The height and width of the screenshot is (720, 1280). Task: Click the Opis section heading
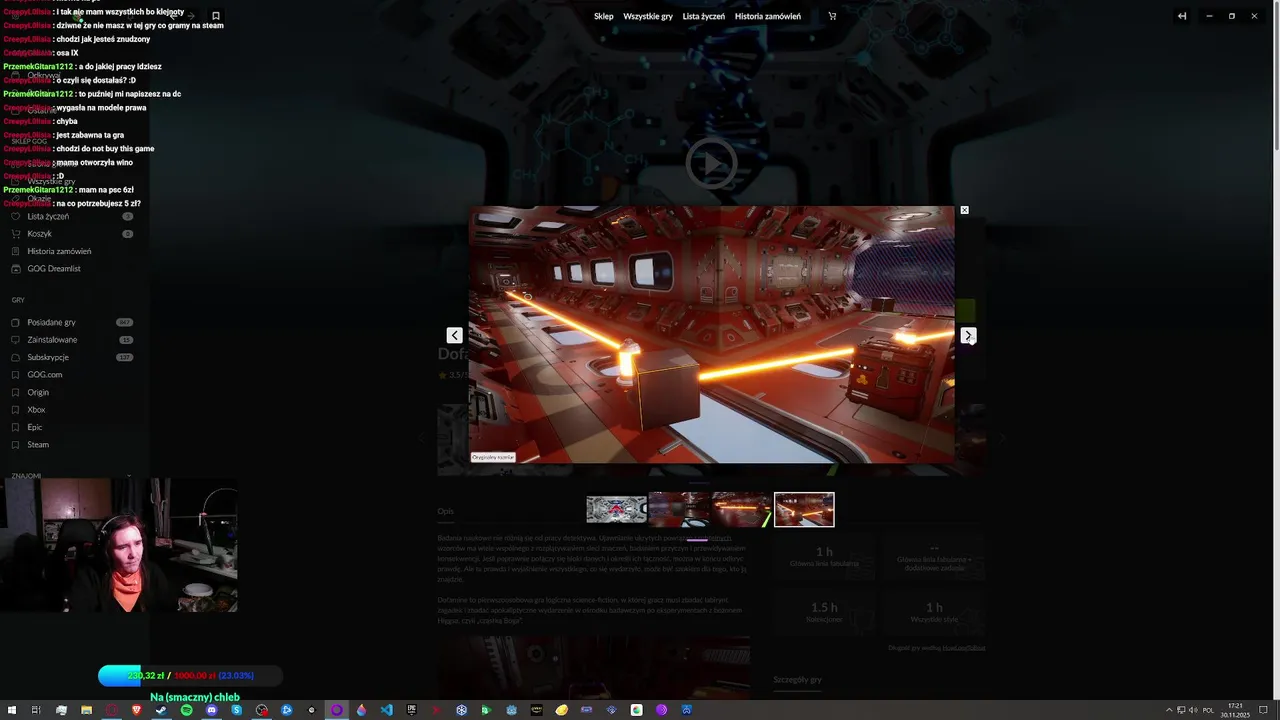[445, 511]
